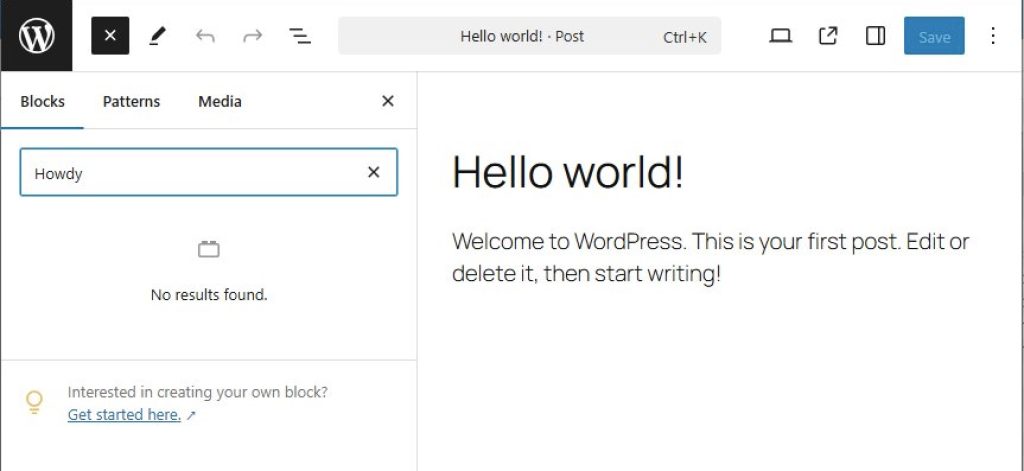
Task: Open the Document Overview list view
Action: coord(300,36)
